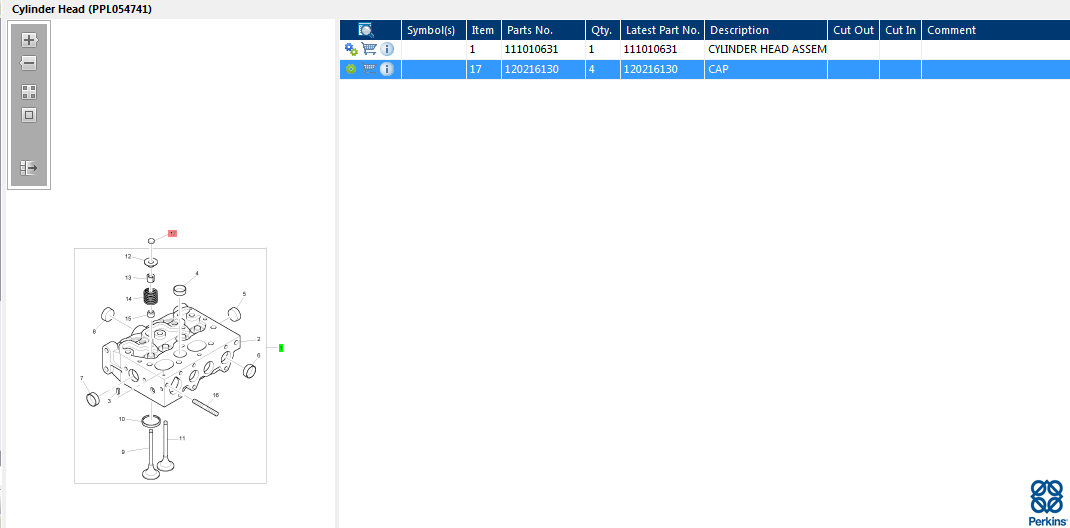The width and height of the screenshot is (1070, 528).
Task: Click Latest Part No. cell 120216130
Action: [x=662, y=69]
